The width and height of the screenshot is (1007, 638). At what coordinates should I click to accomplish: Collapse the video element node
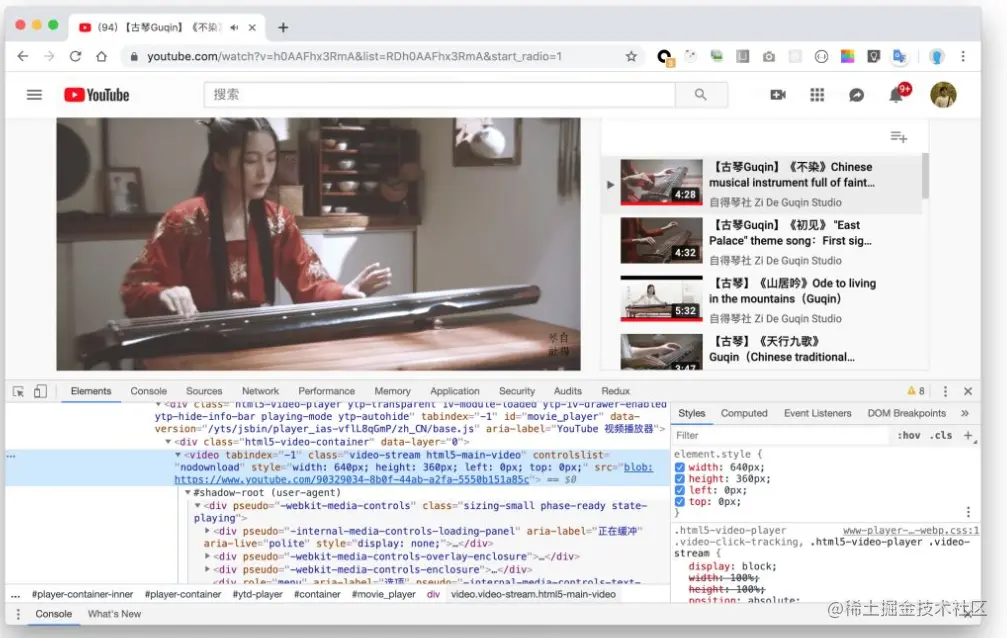[178, 455]
